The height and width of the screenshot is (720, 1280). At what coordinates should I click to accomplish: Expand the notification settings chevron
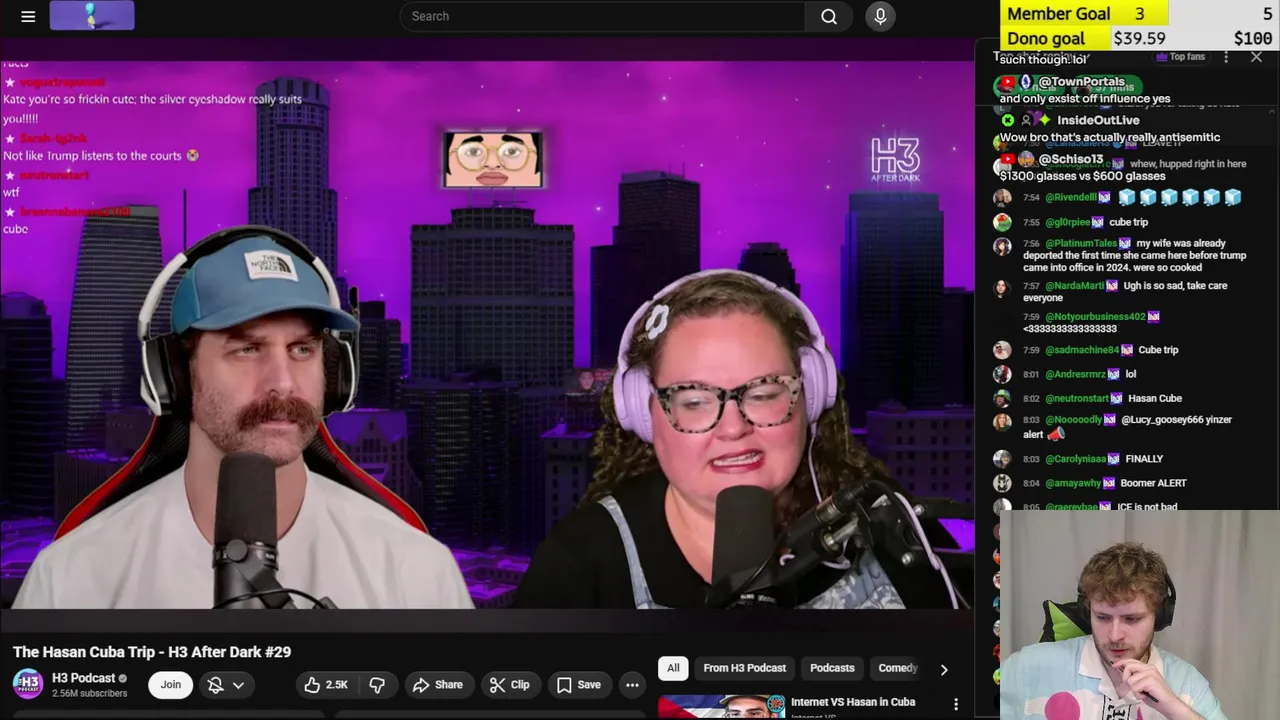238,685
